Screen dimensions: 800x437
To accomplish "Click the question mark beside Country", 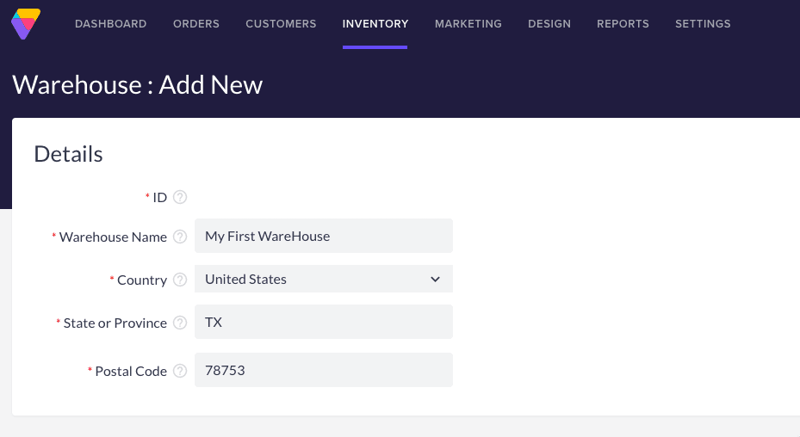I will [x=180, y=280].
